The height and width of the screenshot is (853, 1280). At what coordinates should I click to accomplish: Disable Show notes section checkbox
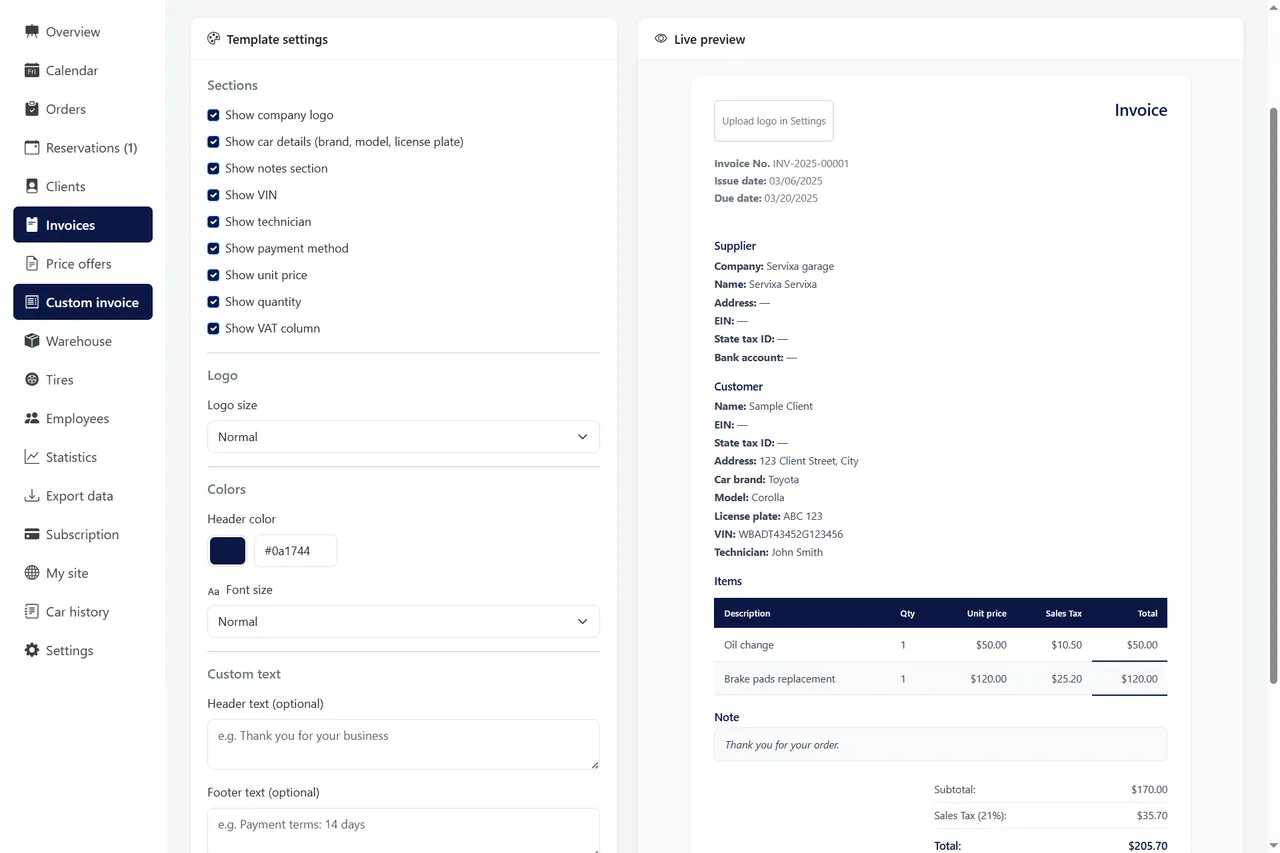pyautogui.click(x=213, y=169)
